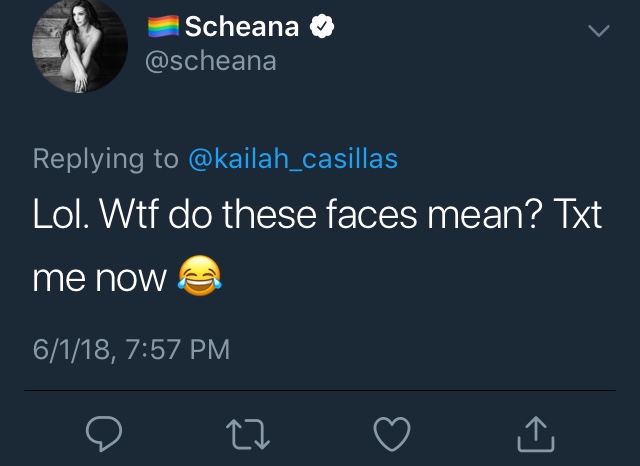Open the share sheet via upload-arrow icon
The image size is (640, 466).
(x=536, y=434)
